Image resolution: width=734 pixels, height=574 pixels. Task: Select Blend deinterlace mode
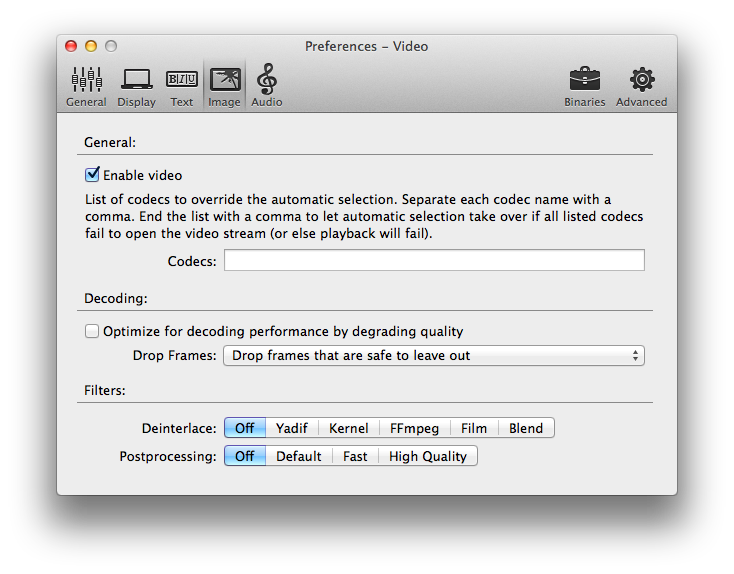525,428
